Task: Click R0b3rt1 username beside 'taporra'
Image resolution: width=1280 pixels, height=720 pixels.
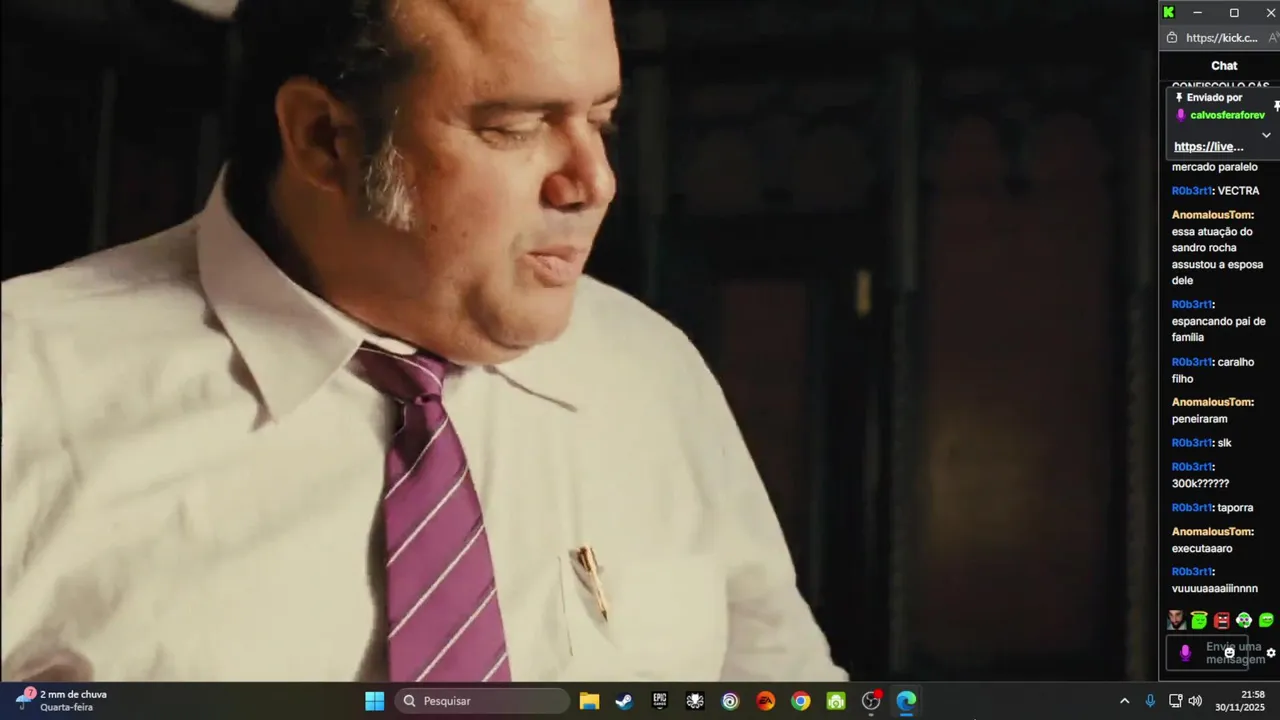Action: pos(1191,508)
